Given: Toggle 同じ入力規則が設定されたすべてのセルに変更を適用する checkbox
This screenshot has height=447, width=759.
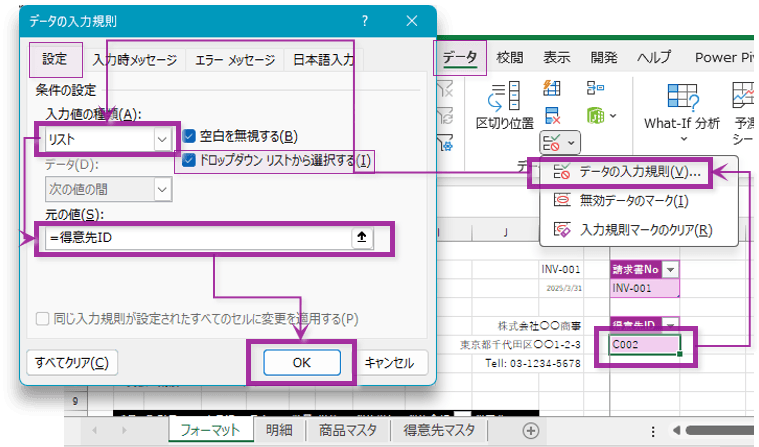Looking at the screenshot, I should 42,319.
